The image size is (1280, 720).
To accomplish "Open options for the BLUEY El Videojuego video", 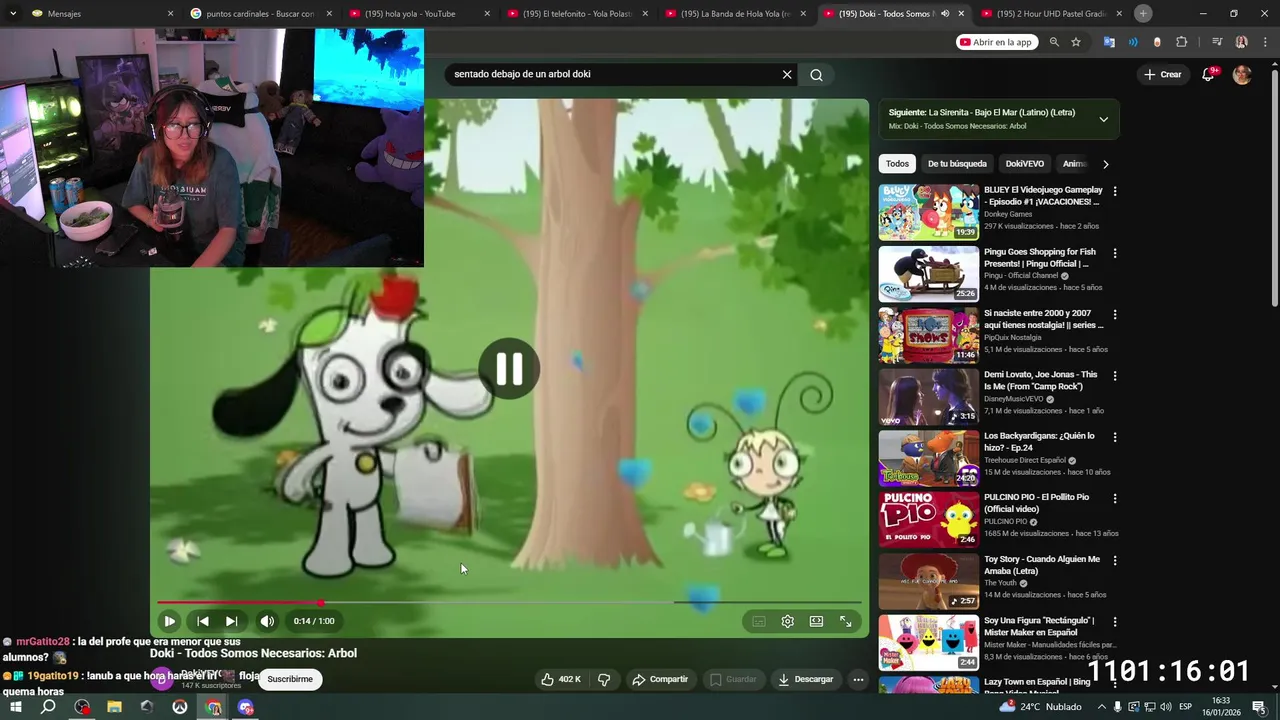I will 1115,191.
